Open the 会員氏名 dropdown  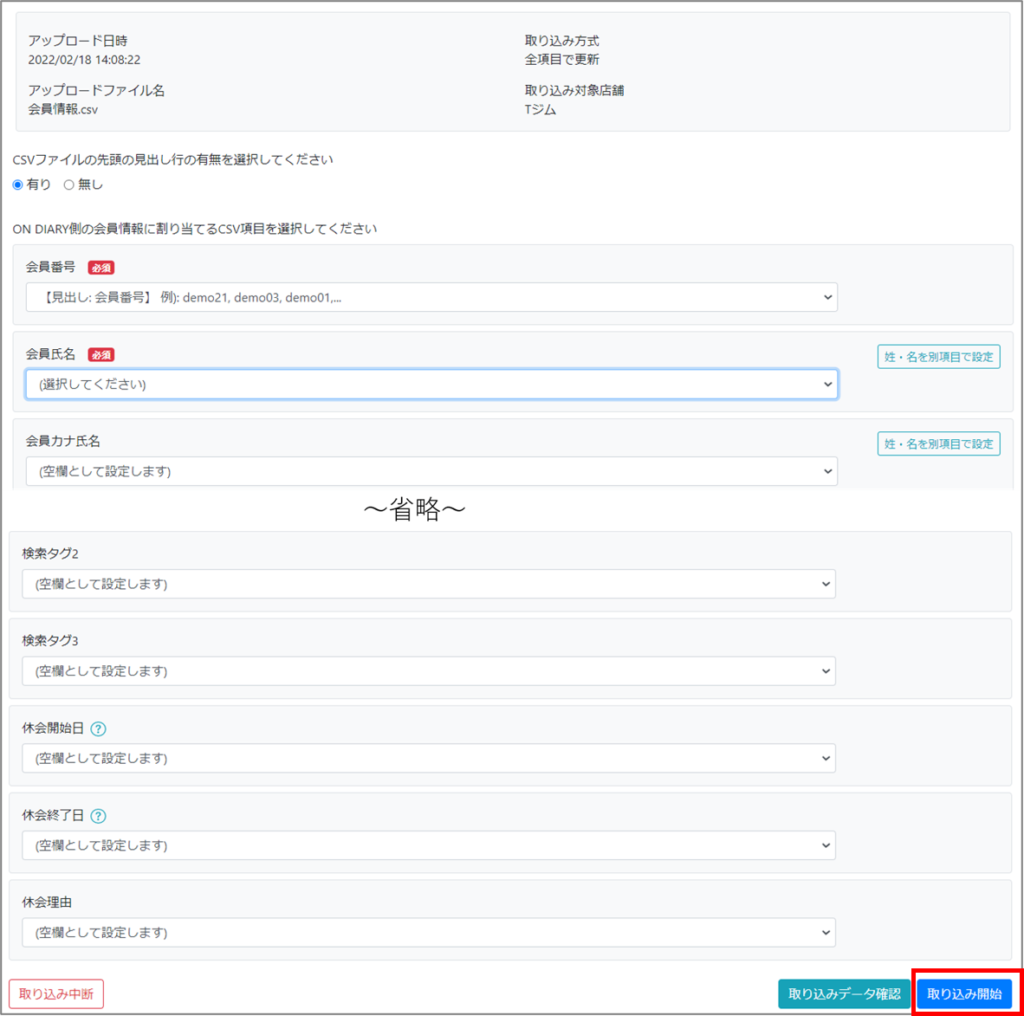[x=431, y=384]
